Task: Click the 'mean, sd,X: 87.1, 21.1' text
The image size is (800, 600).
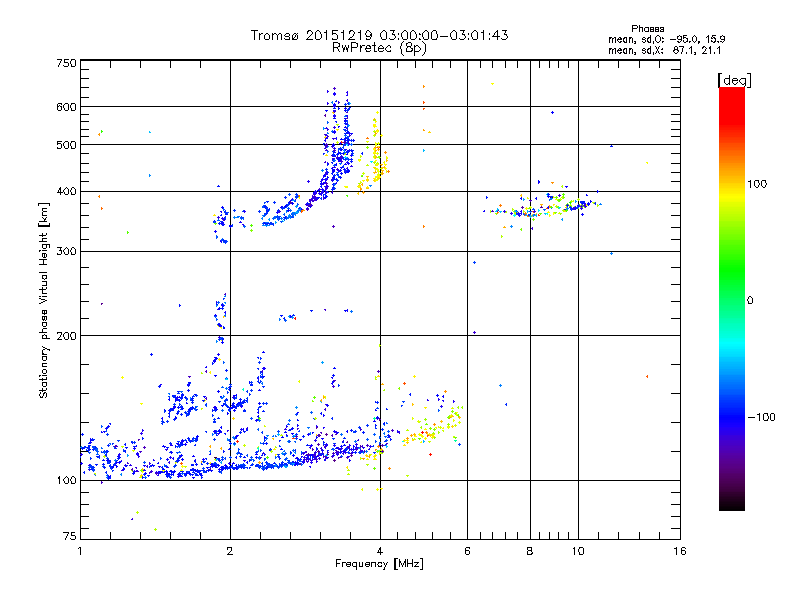Action: pos(665,51)
